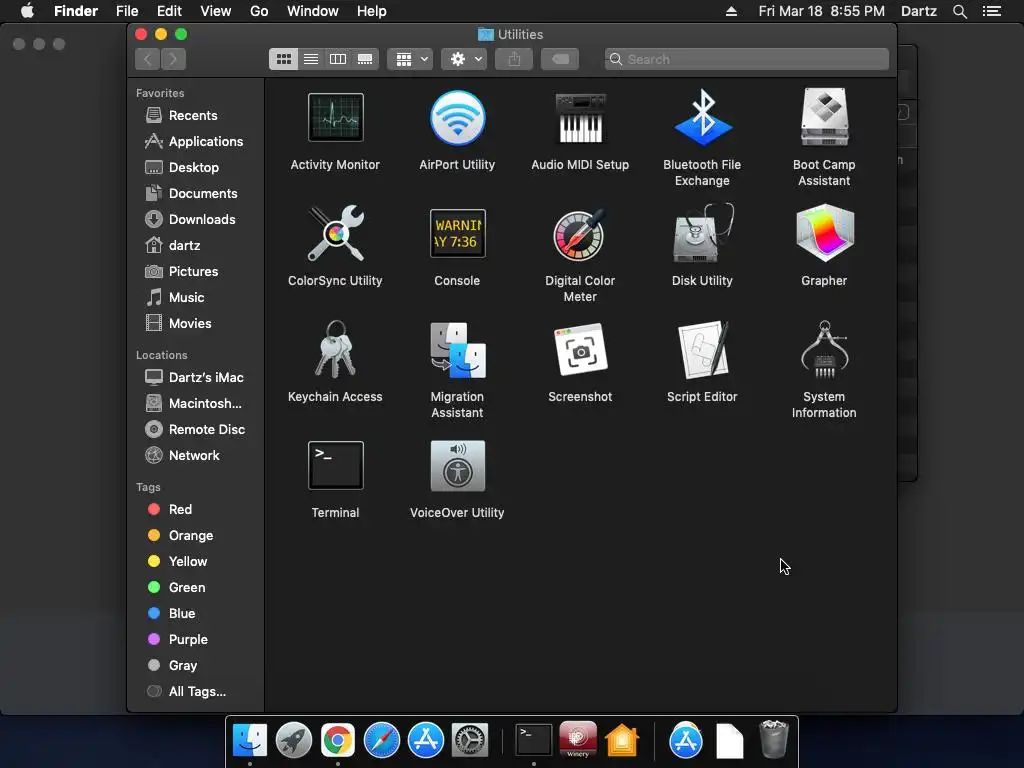Select Disk Utility icon
The image size is (1024, 768).
[702, 233]
